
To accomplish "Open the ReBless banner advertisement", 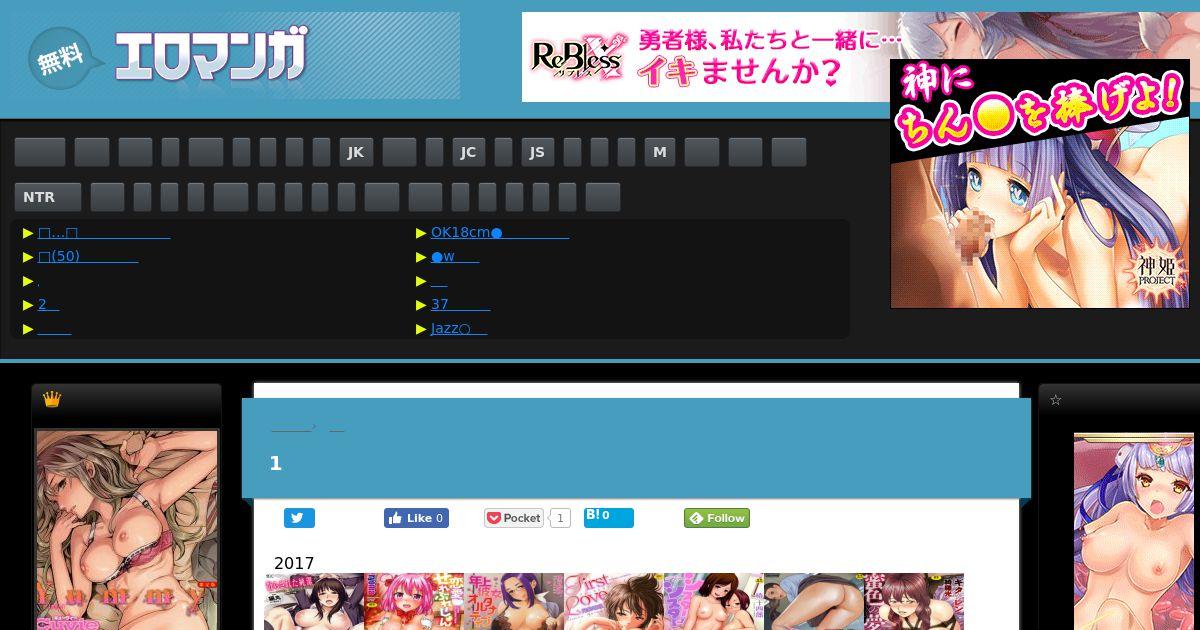I will coord(705,57).
